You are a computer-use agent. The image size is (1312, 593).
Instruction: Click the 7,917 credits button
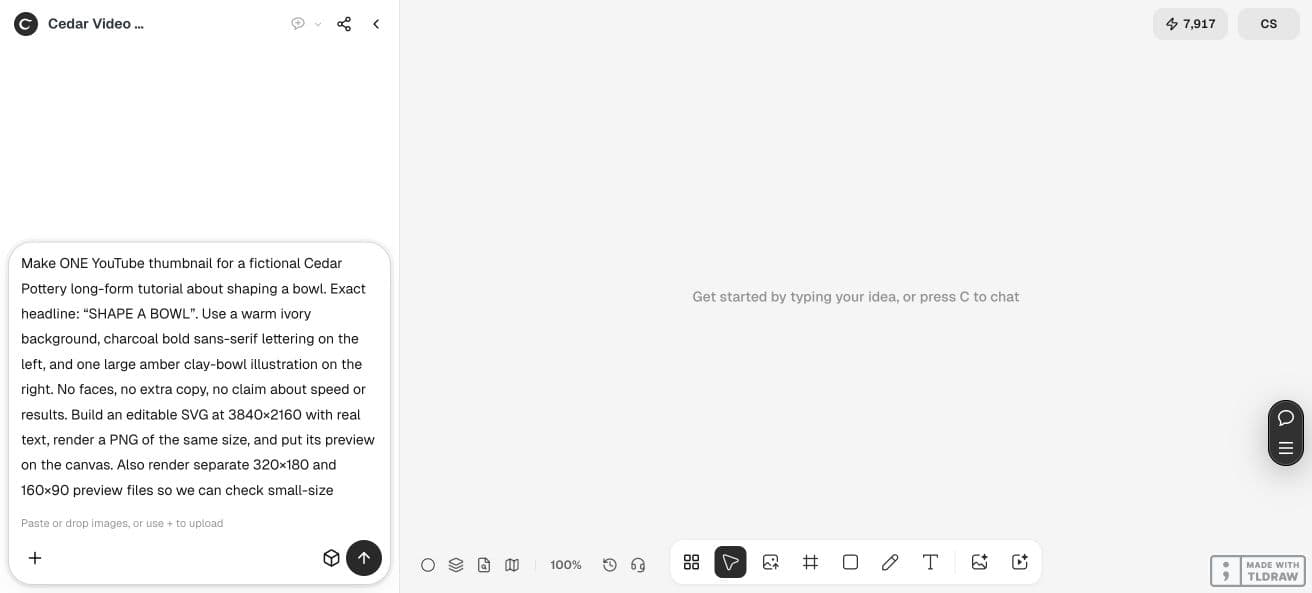pyautogui.click(x=1190, y=24)
